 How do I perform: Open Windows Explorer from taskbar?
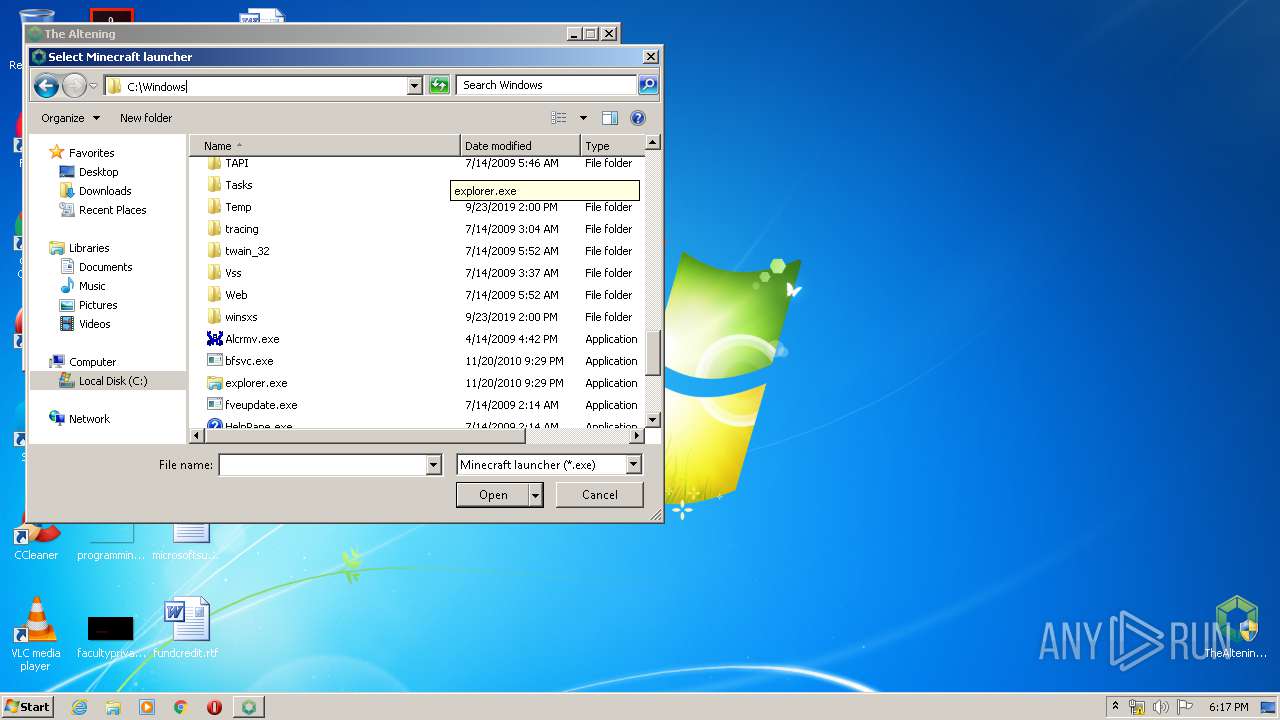click(x=113, y=707)
